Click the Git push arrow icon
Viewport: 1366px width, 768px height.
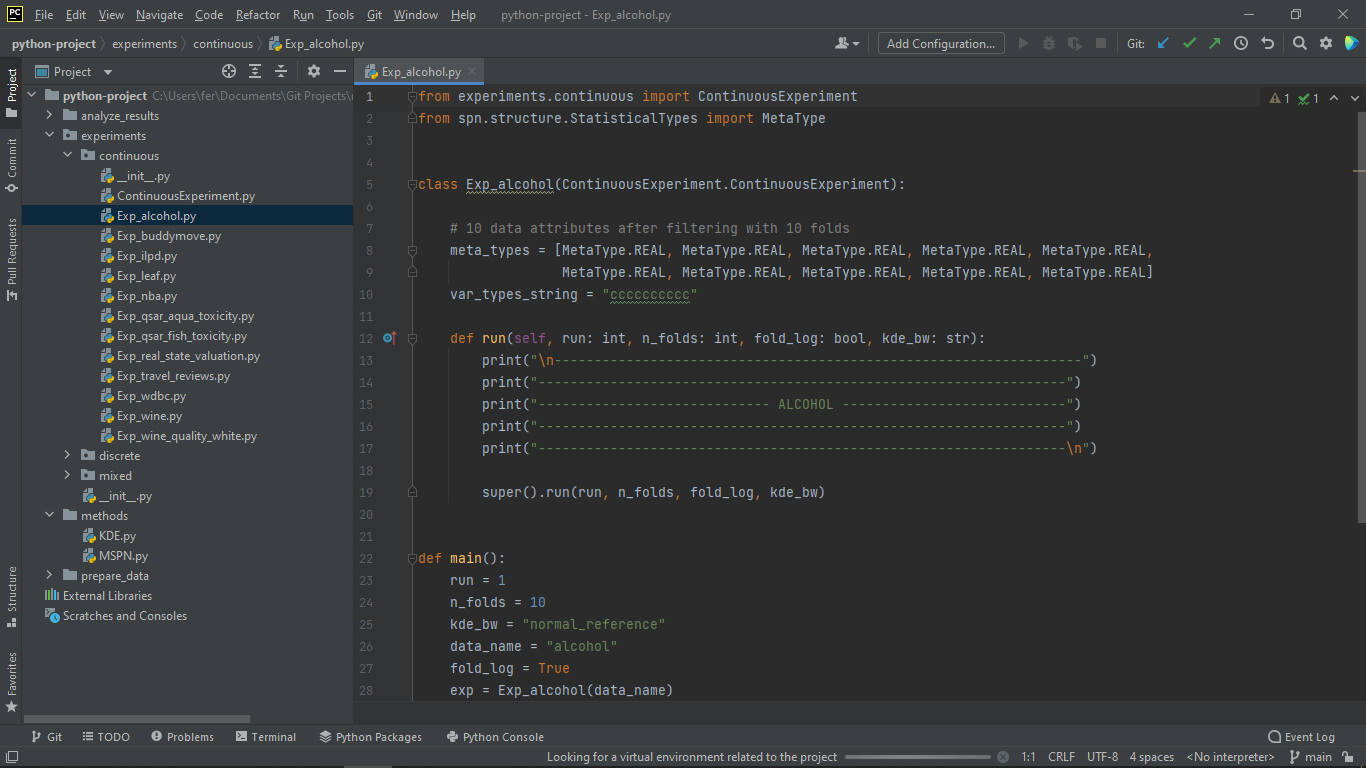coord(1215,43)
